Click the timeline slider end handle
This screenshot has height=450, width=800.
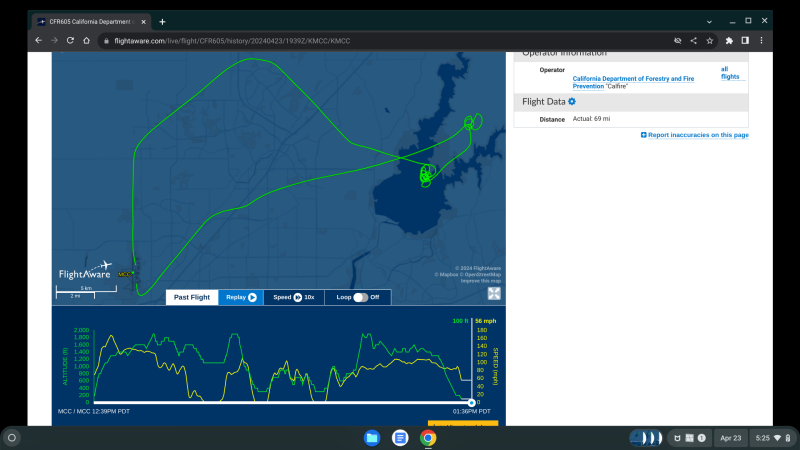point(471,402)
